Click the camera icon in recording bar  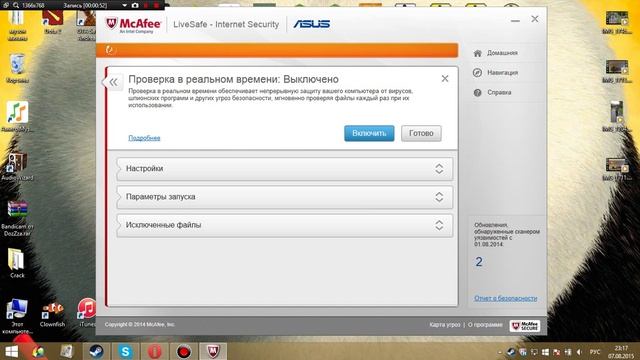coord(135,5)
